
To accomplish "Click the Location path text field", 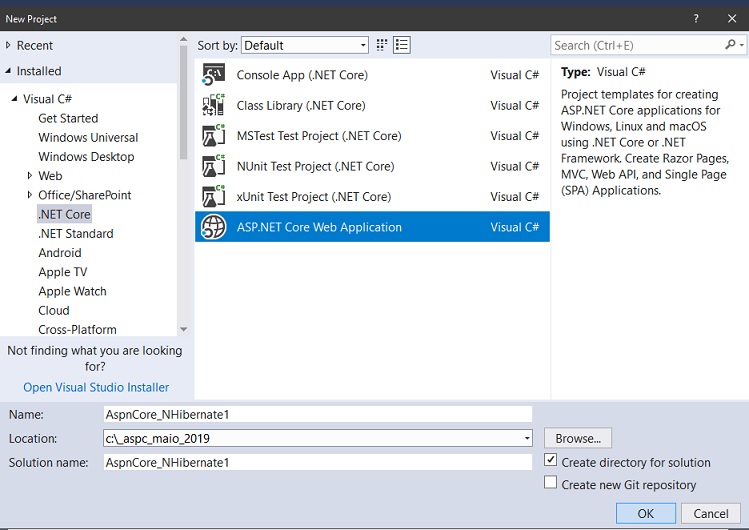I will point(312,438).
